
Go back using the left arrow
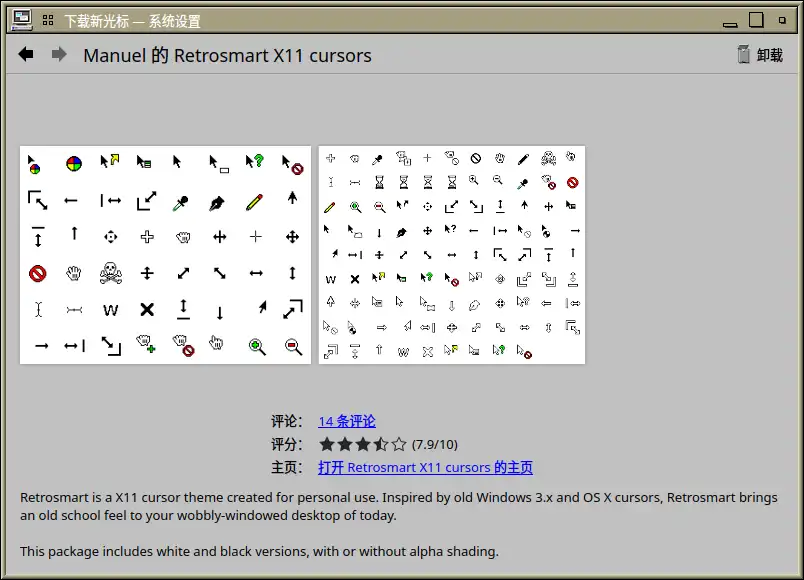tap(26, 55)
